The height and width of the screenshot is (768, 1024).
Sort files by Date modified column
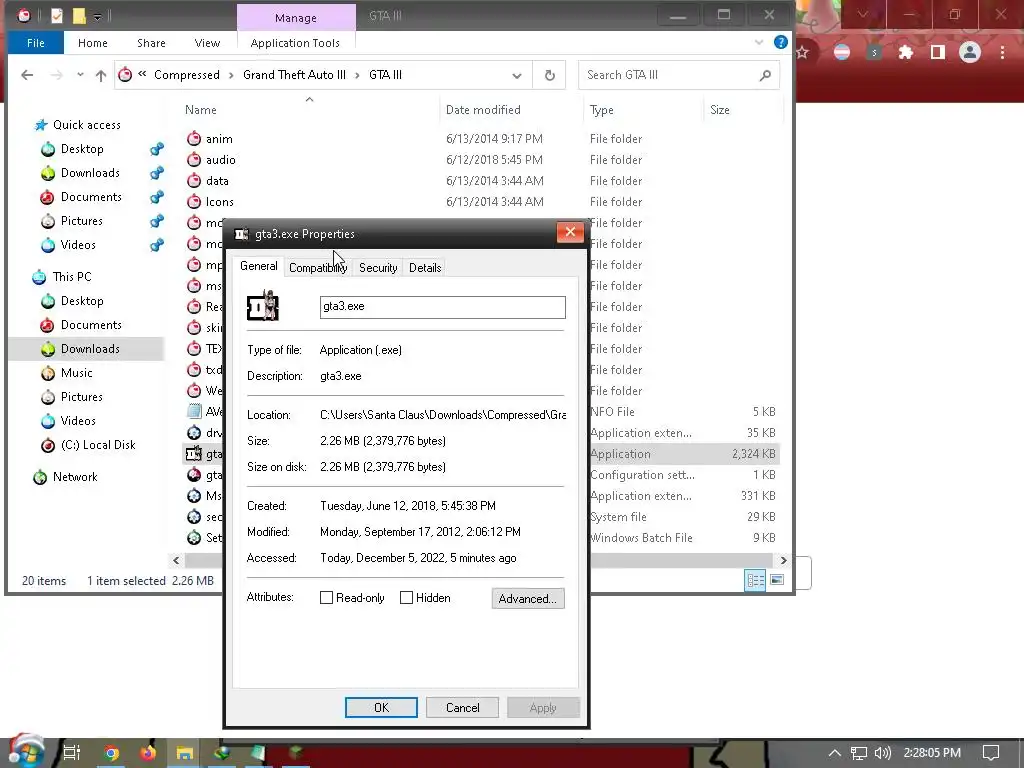483,110
